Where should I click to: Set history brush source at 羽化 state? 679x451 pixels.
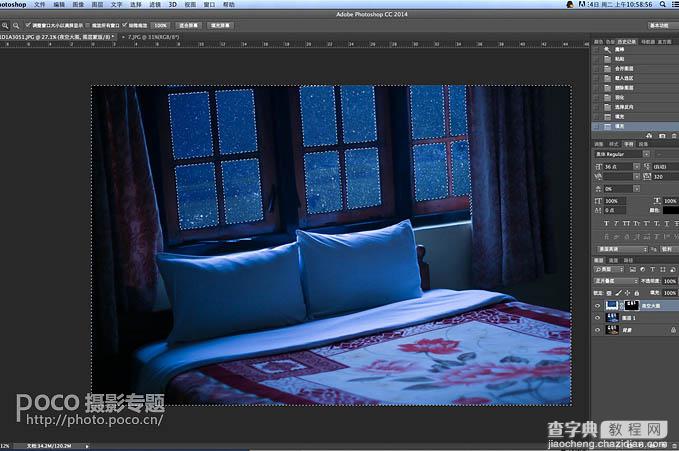pyautogui.click(x=596, y=97)
